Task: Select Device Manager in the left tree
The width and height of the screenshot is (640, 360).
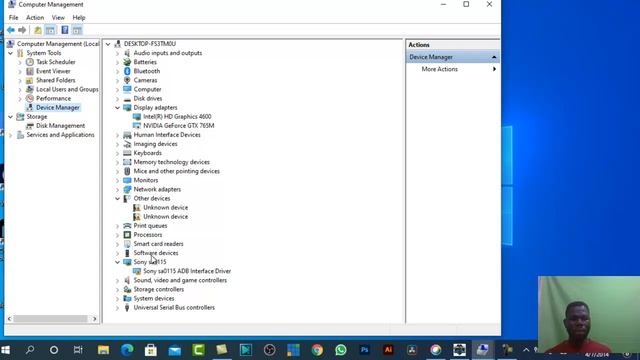Action: click(58, 107)
